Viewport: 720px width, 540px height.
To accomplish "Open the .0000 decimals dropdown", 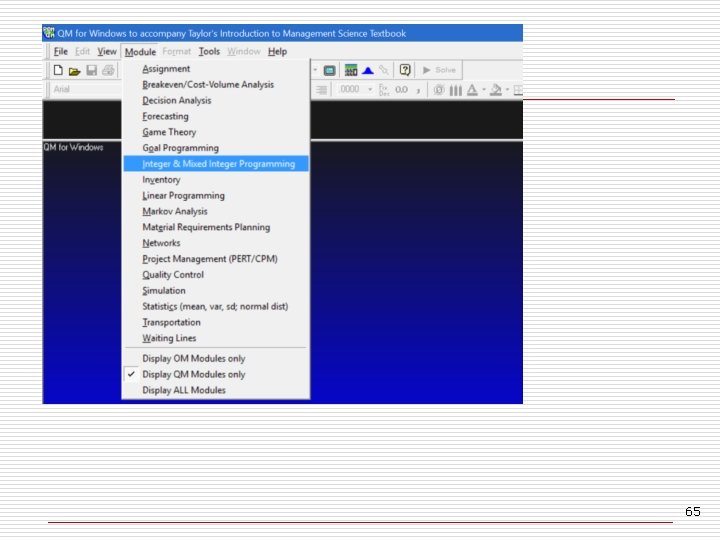I will pyautogui.click(x=370, y=90).
